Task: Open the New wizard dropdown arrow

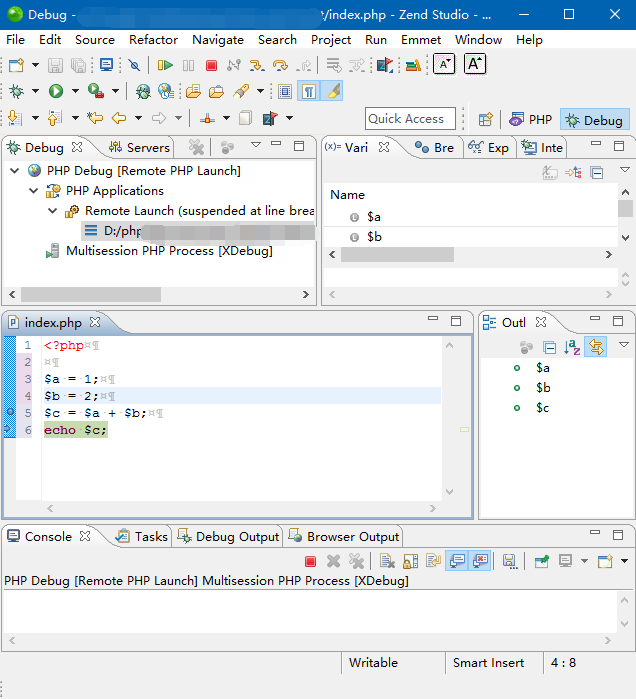Action: click(35, 66)
